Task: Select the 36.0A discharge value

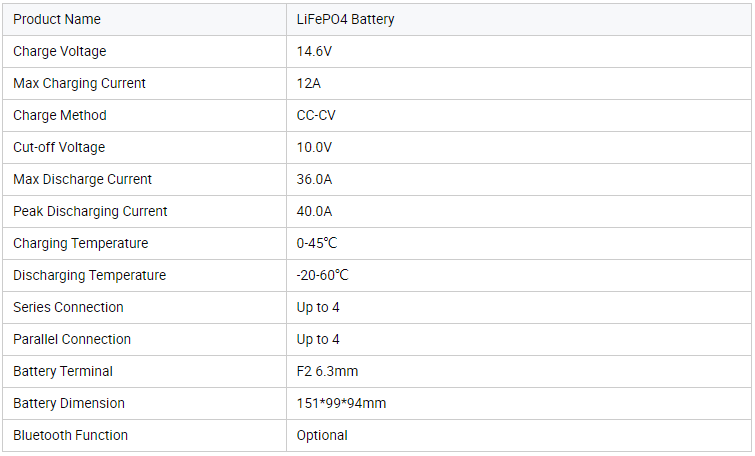Action: [x=314, y=180]
